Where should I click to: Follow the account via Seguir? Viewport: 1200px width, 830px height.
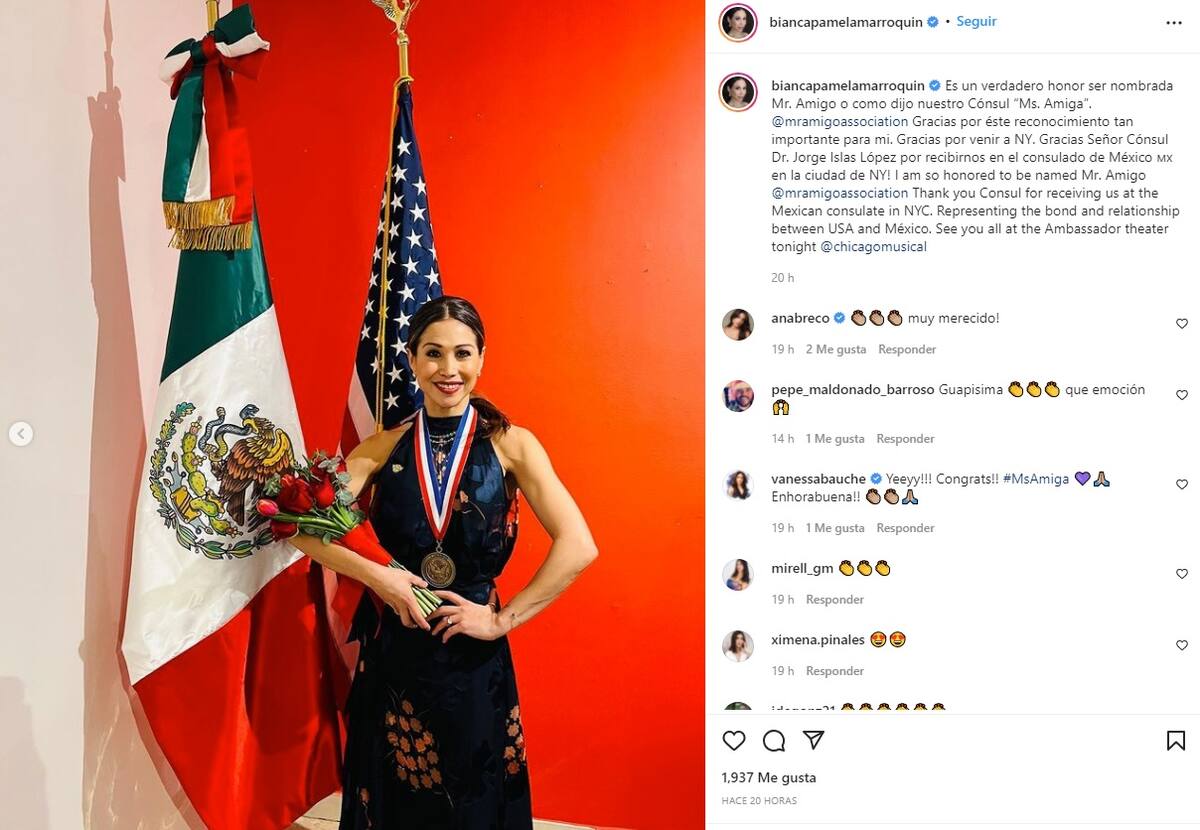[x=976, y=21]
